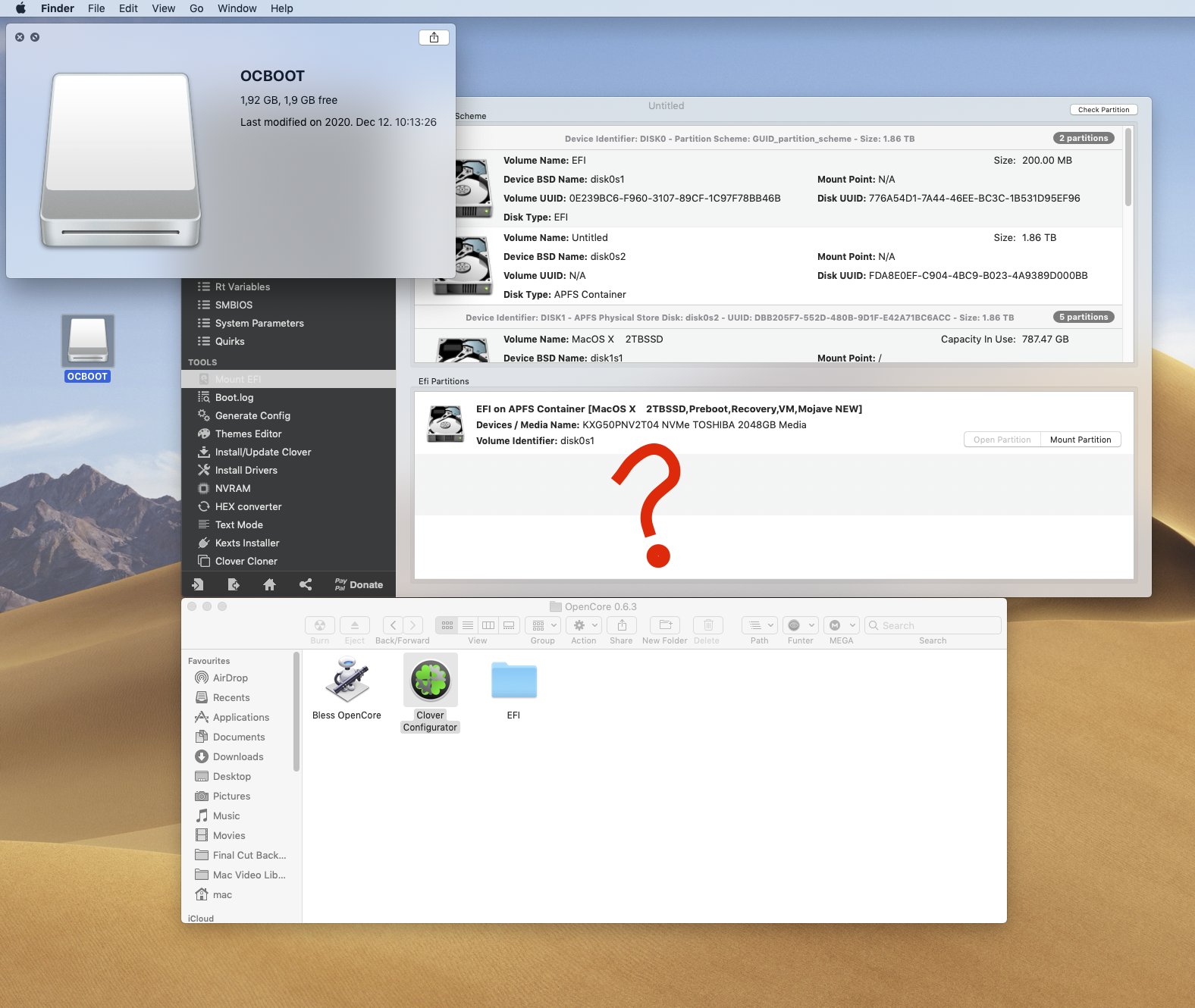Open the SMBIOS section

click(288, 305)
